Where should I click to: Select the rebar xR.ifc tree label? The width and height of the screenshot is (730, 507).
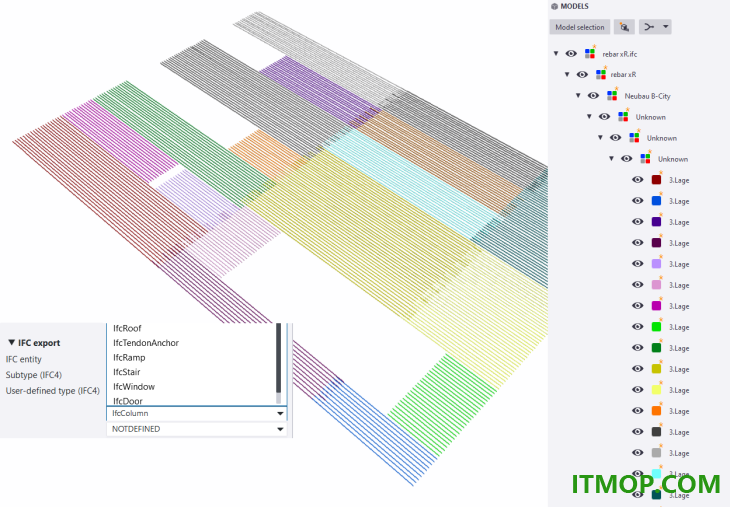(620, 54)
